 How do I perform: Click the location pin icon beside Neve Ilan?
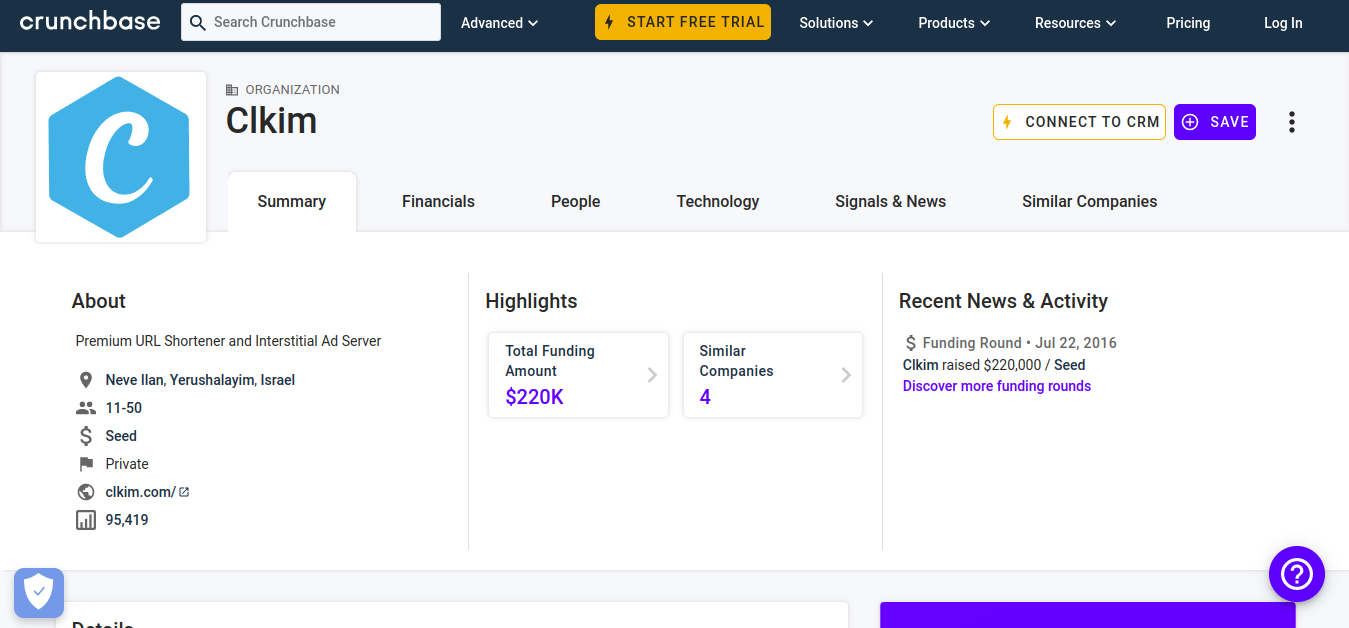click(86, 380)
